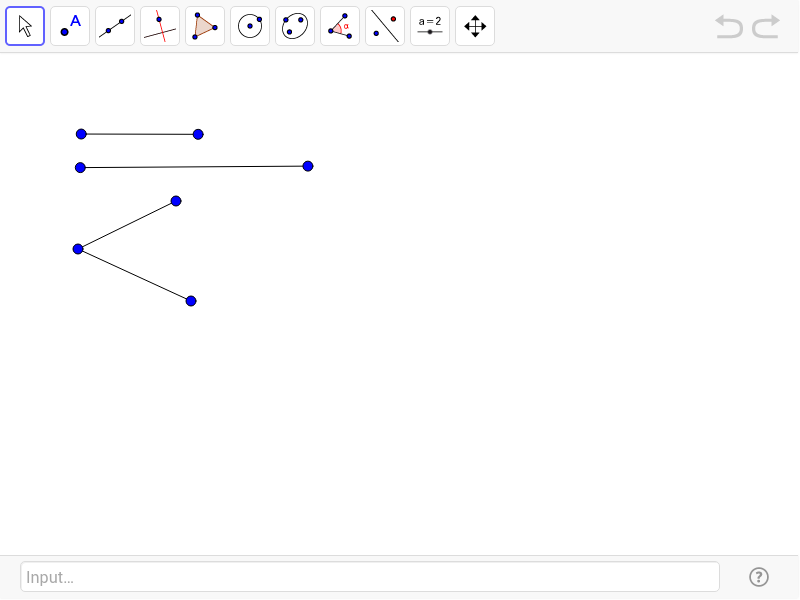Select the lower endpoint of the angle shape
800x600 pixels.
(x=191, y=301)
